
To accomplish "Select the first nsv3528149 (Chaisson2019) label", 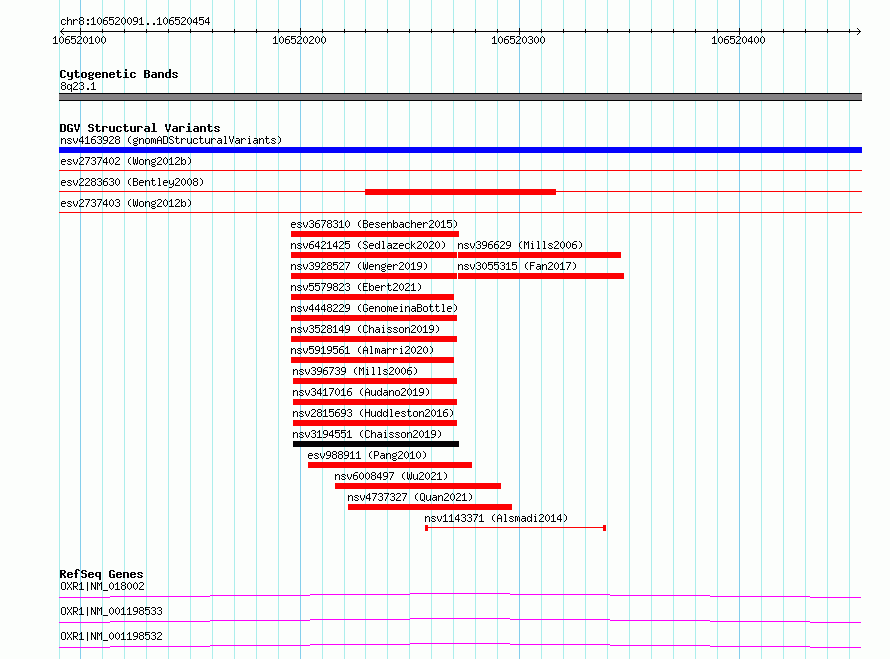I will coord(365,329).
